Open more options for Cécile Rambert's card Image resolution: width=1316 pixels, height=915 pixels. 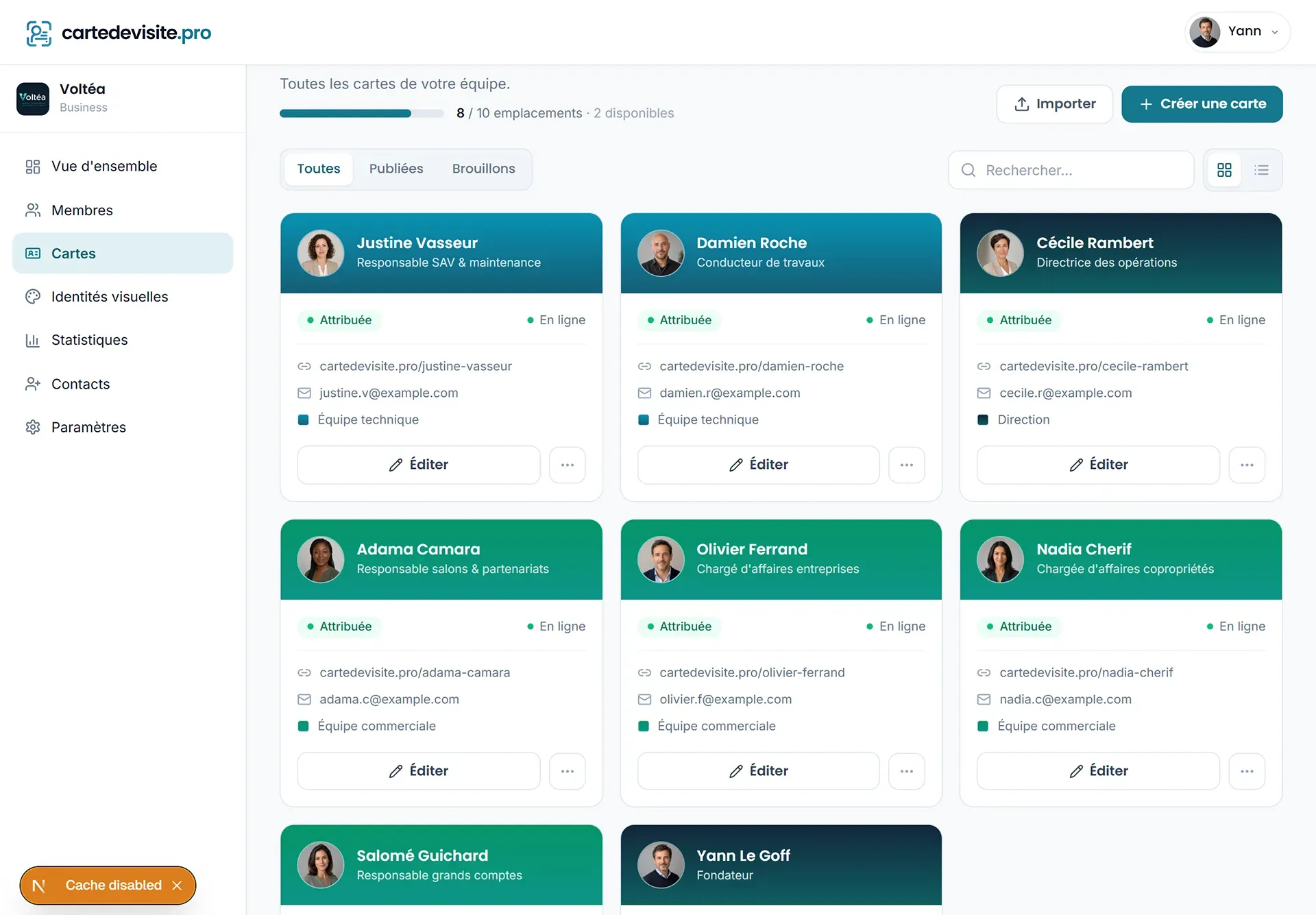tap(1247, 465)
